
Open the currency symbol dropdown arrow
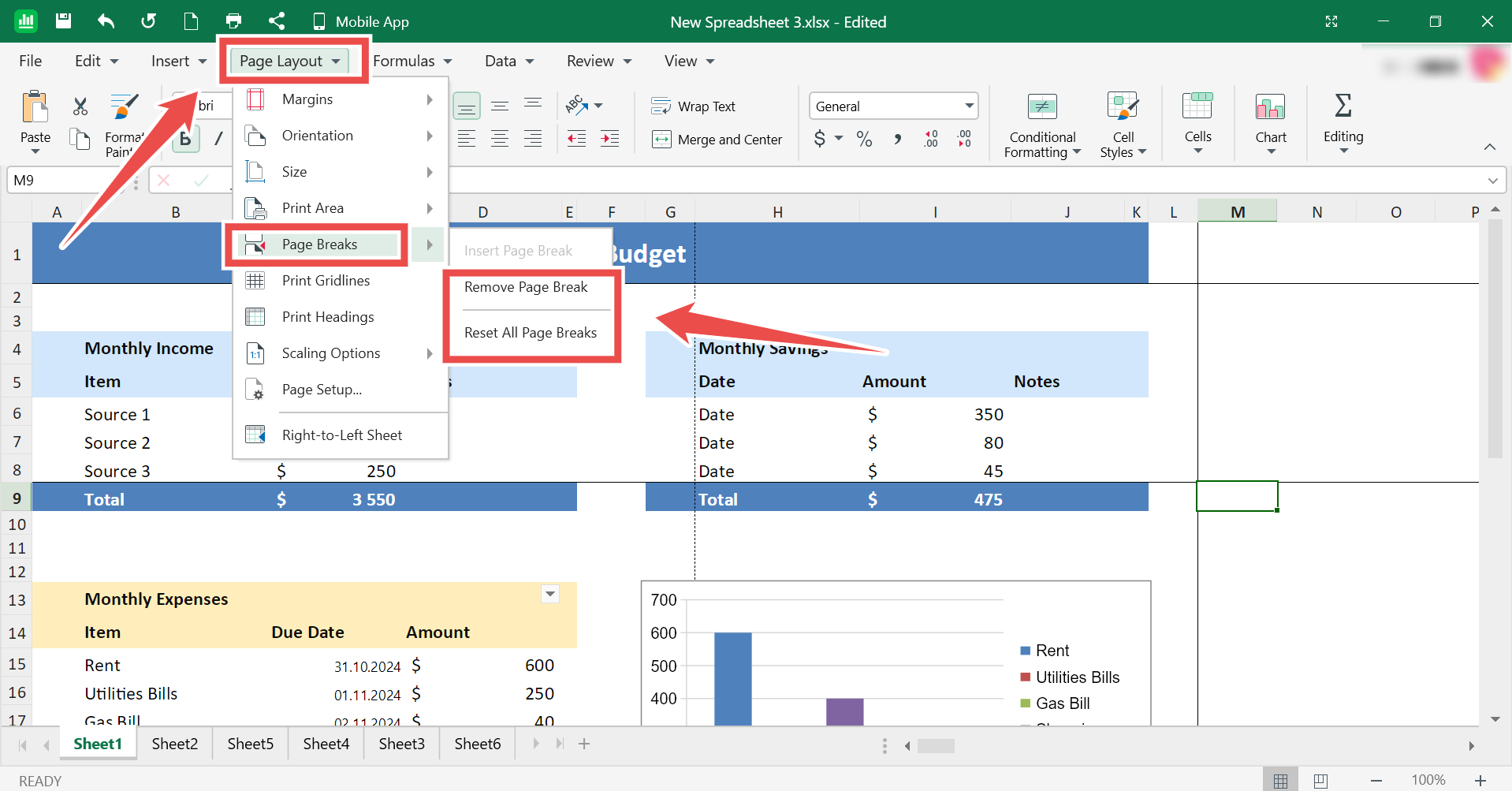coord(839,139)
